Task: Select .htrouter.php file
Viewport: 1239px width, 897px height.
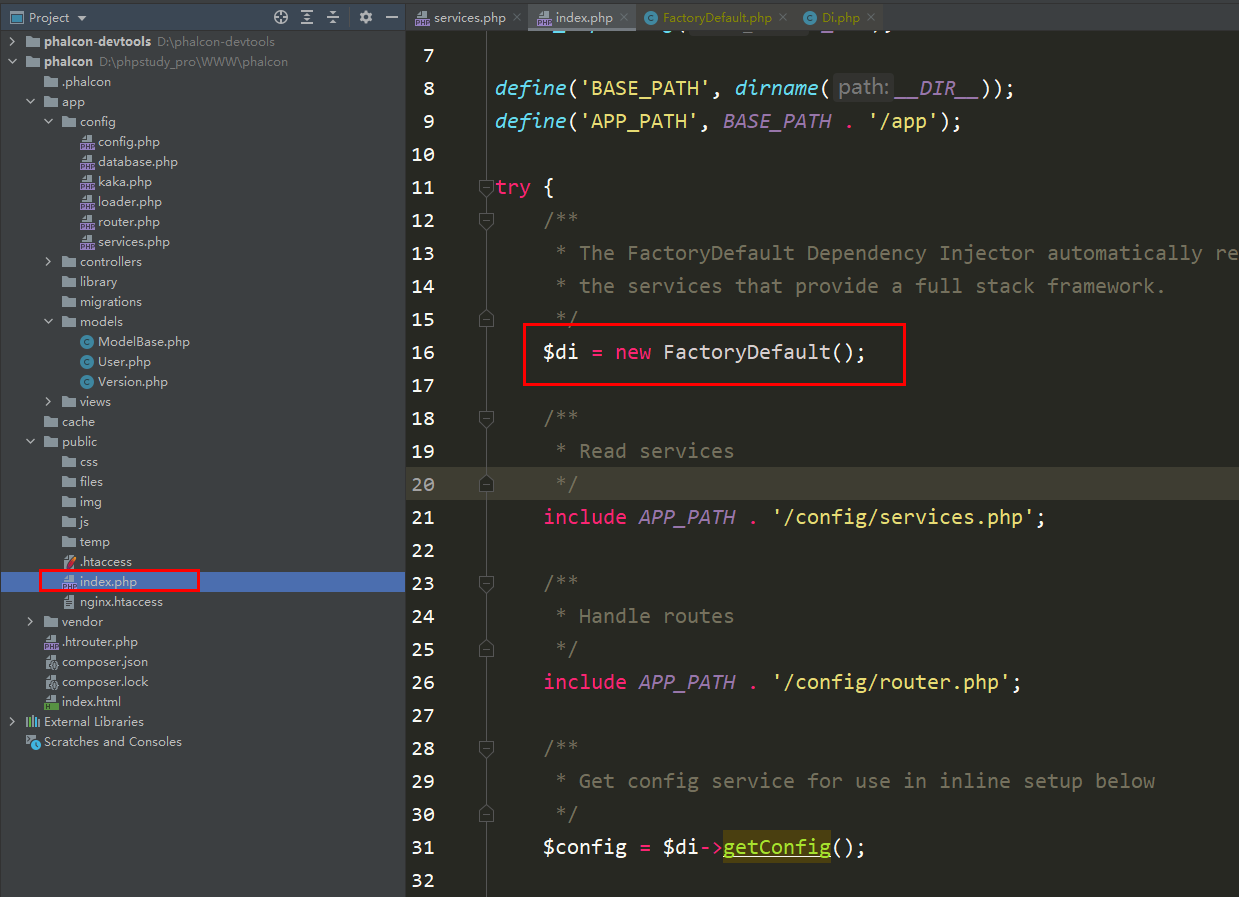Action: [99, 642]
